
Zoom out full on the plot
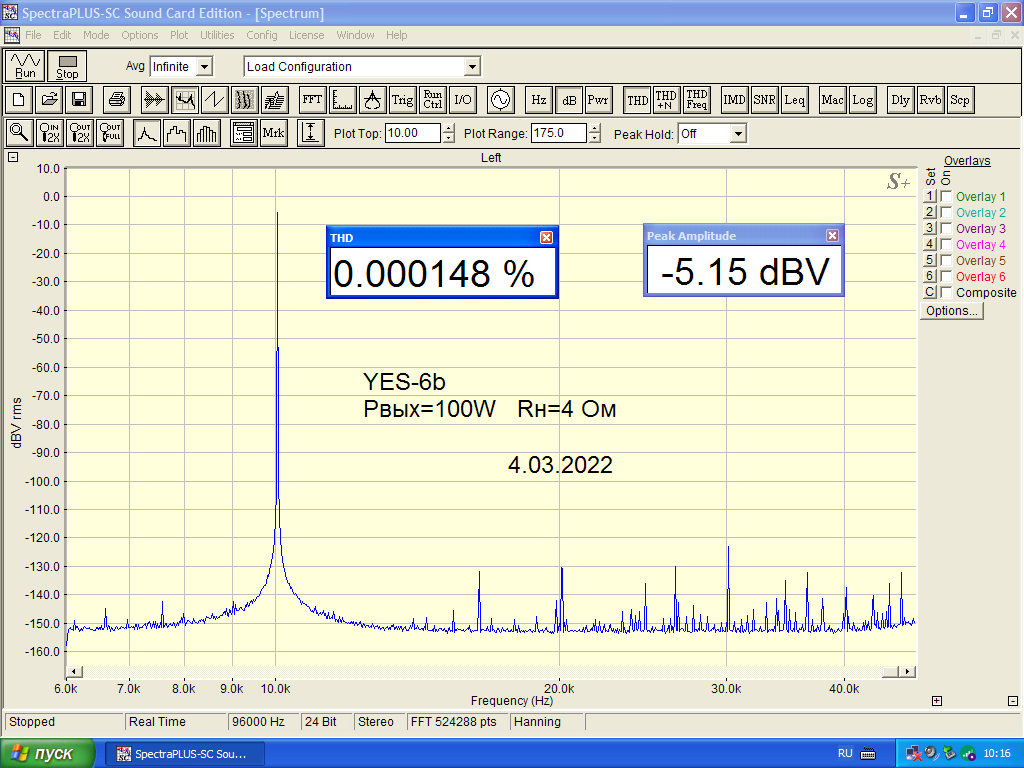click(x=110, y=133)
